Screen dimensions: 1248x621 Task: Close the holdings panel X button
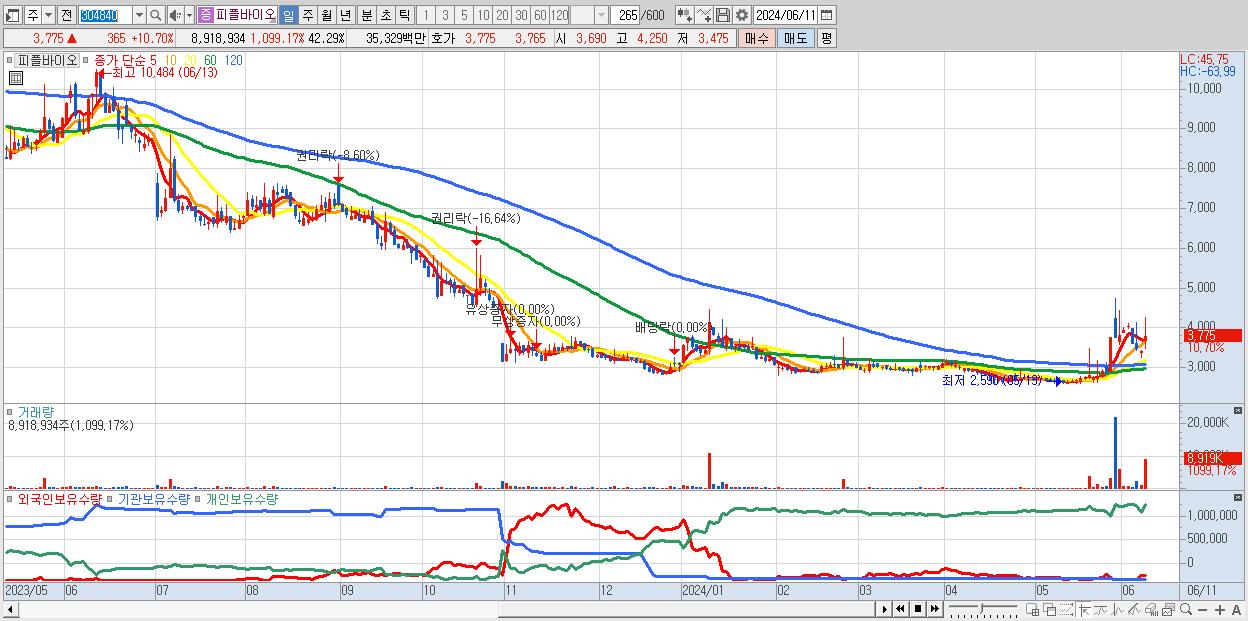1238,497
